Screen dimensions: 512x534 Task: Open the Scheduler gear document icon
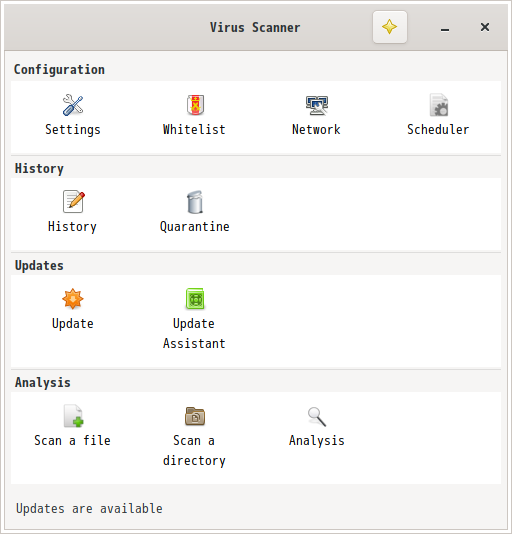coord(439,105)
